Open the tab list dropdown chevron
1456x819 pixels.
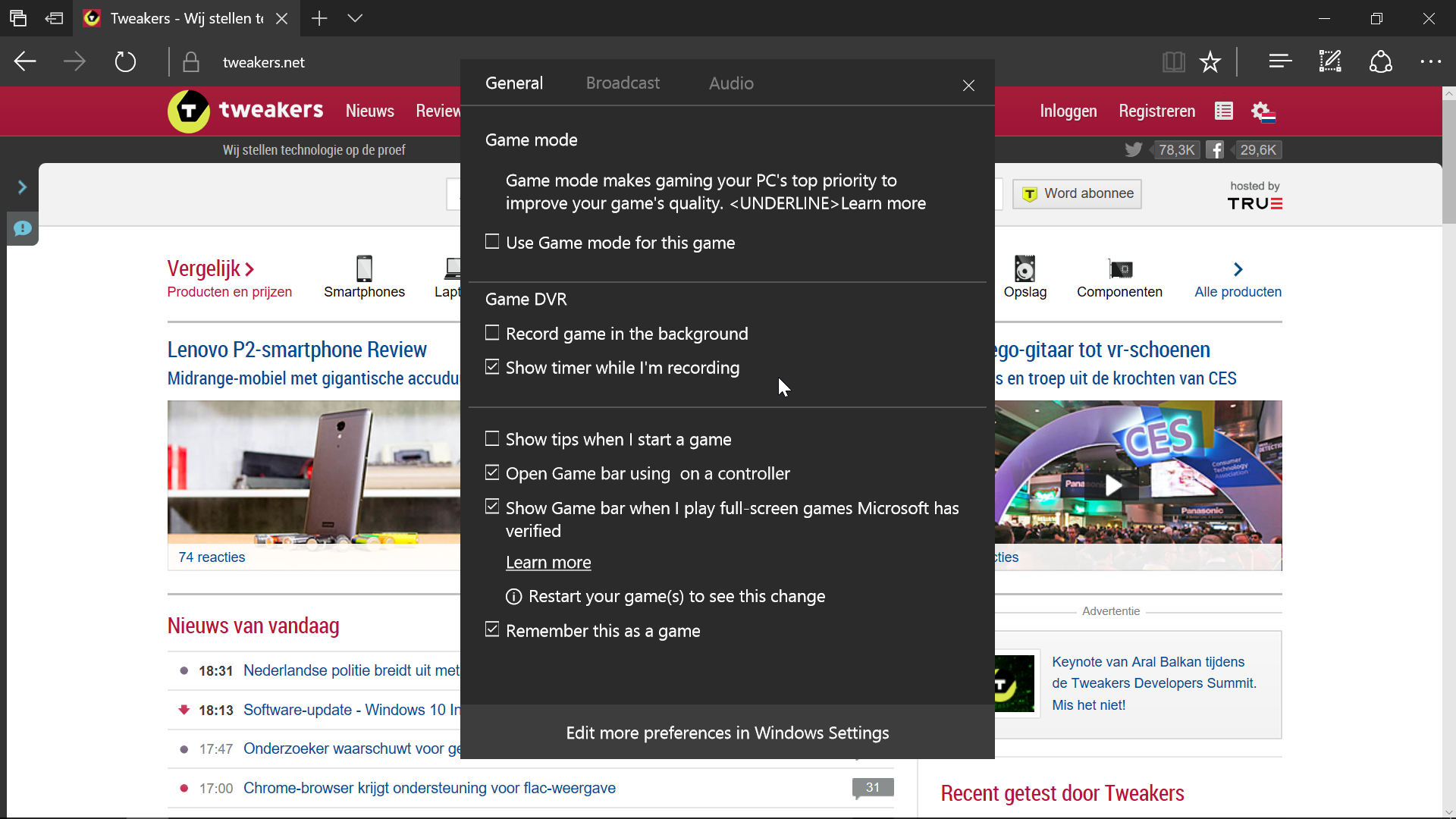point(355,18)
